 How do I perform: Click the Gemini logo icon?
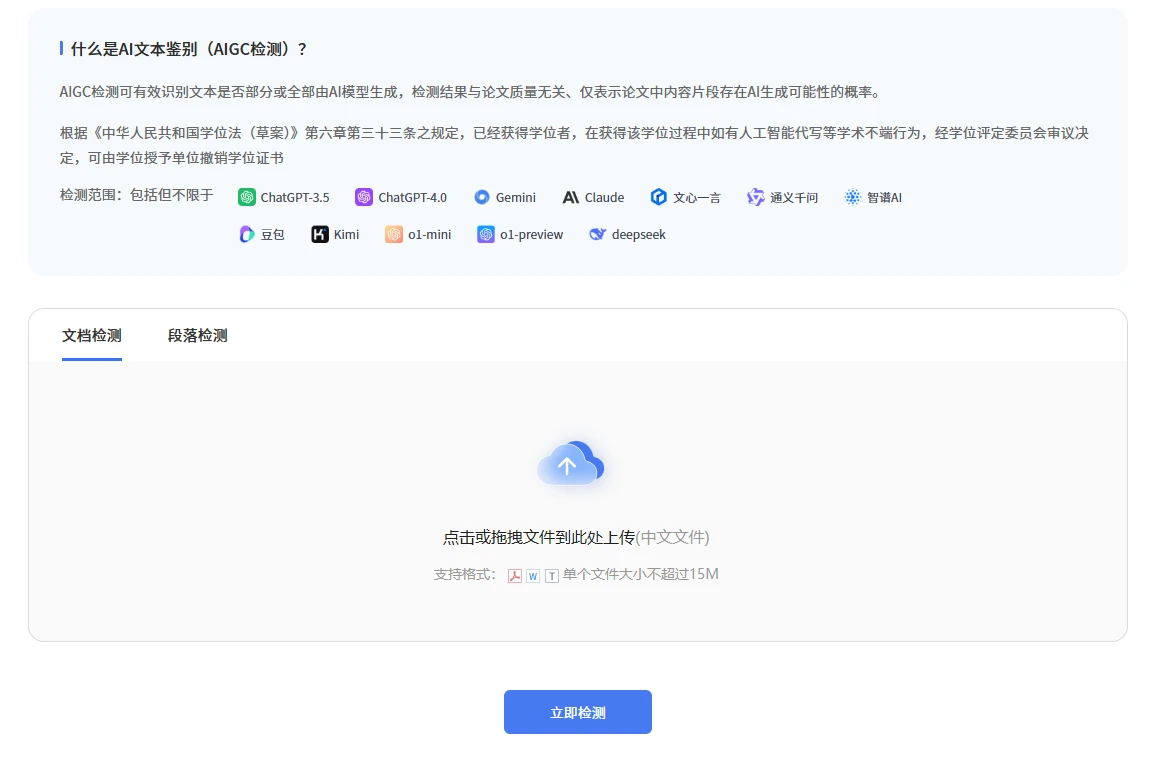482,197
